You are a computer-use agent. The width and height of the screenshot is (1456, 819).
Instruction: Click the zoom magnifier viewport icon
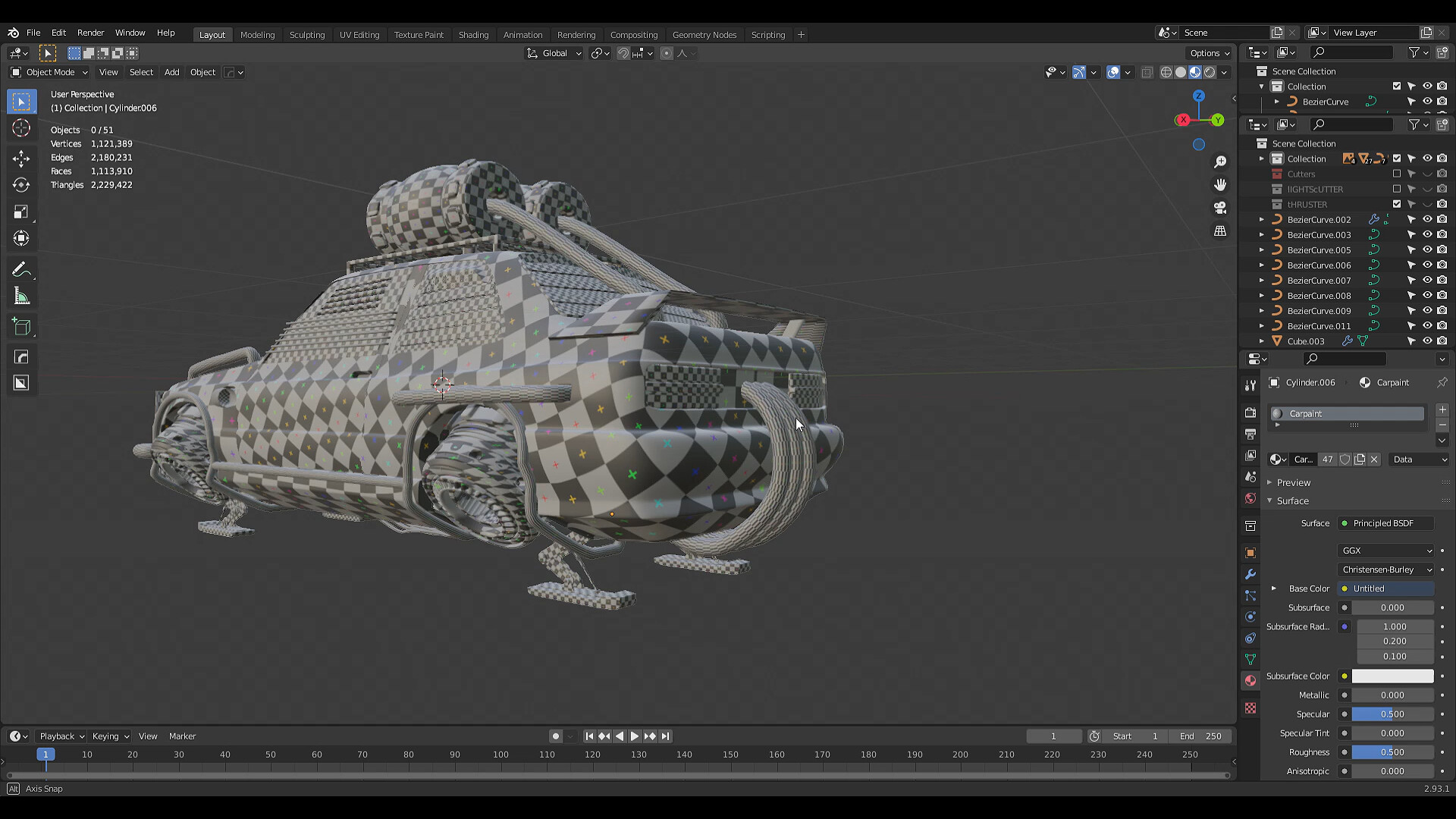coord(1220,162)
